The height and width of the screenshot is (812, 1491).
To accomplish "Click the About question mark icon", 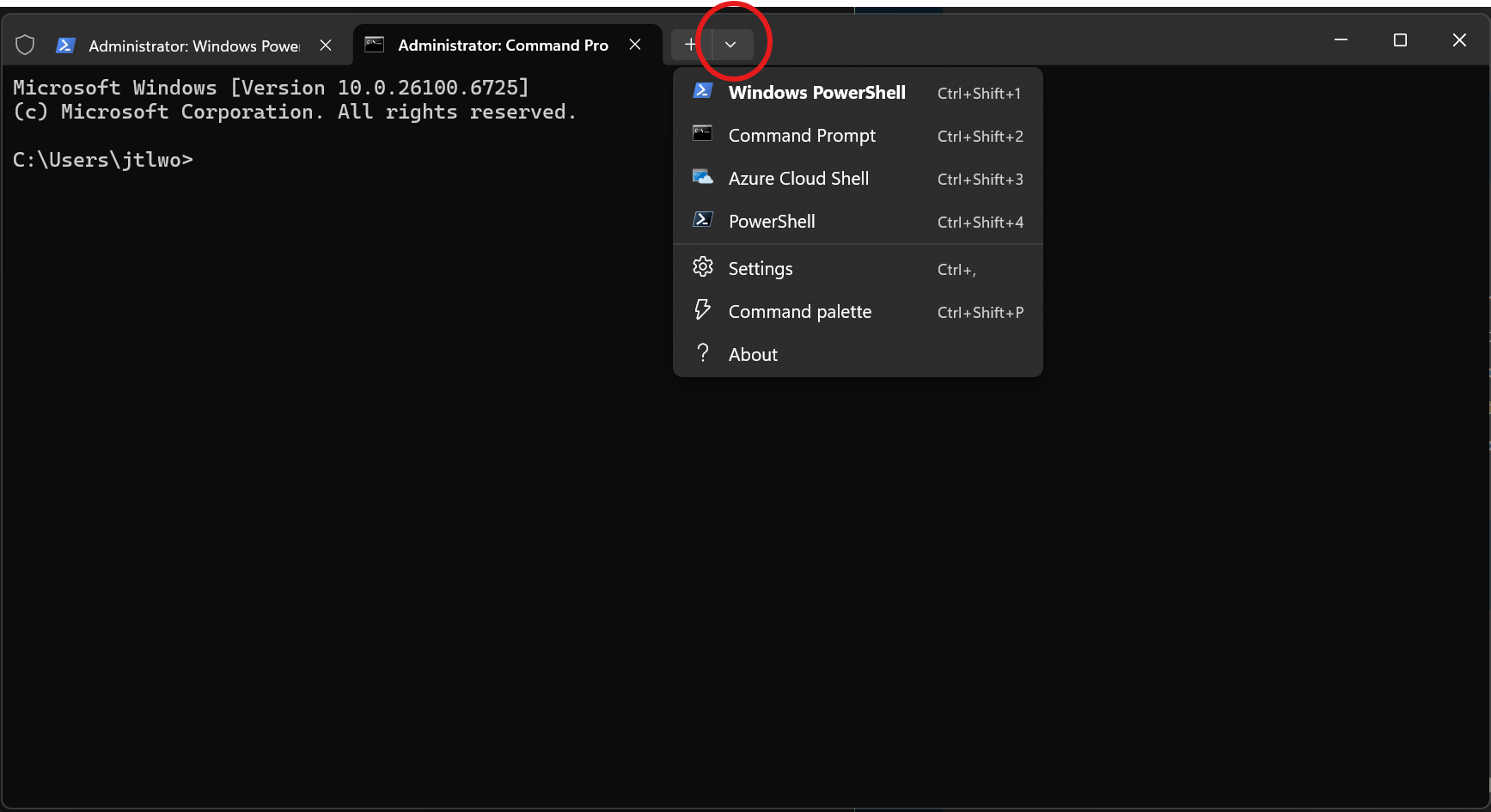I will [703, 353].
